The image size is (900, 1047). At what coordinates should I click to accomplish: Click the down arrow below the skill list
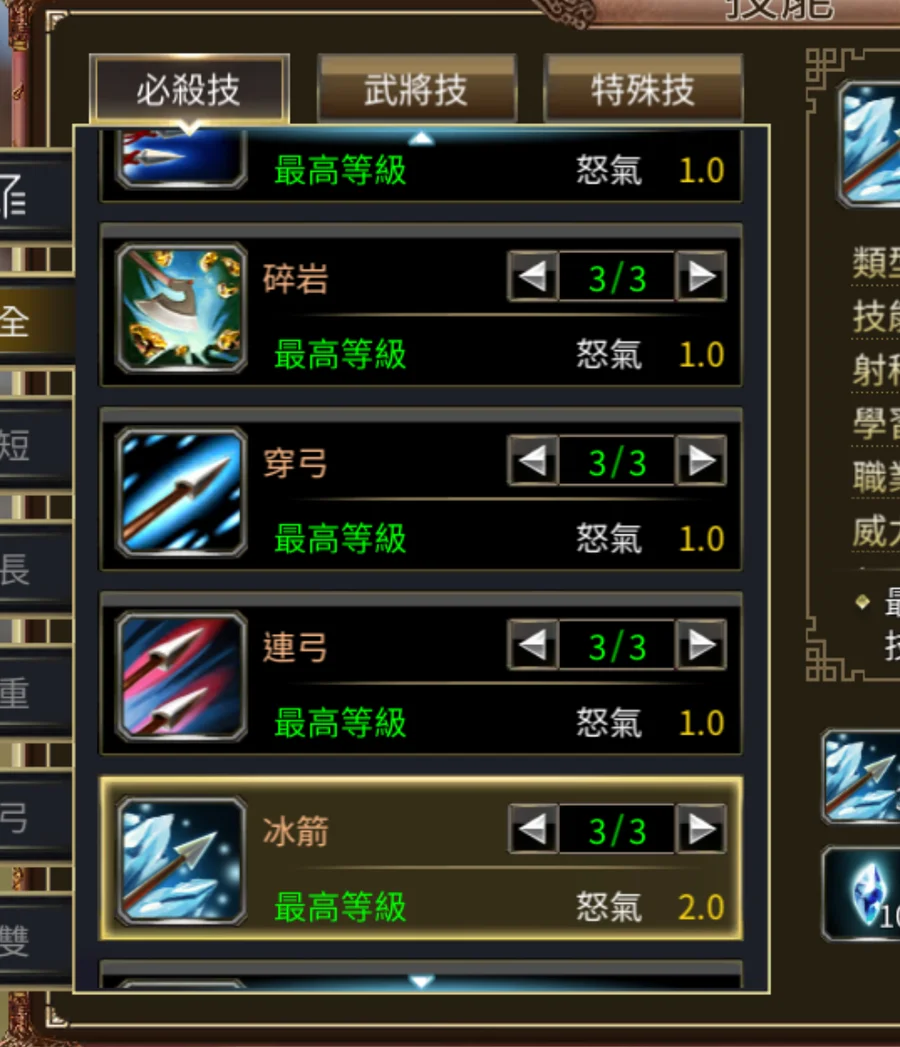421,982
